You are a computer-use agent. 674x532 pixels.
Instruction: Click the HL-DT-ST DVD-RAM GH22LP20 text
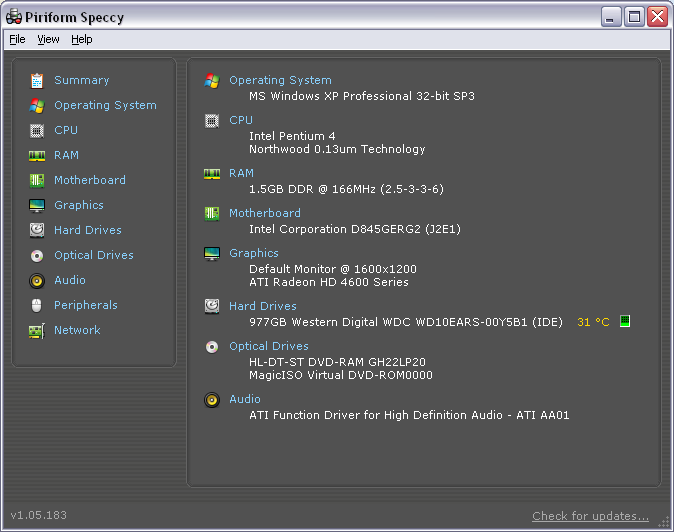tap(337, 362)
